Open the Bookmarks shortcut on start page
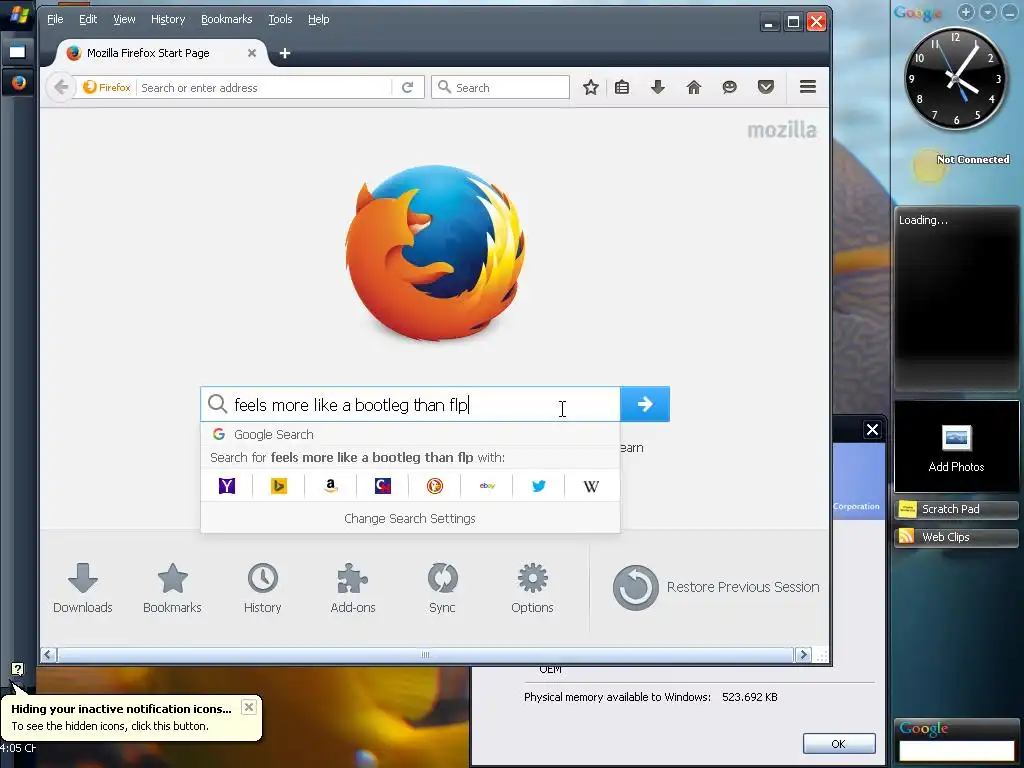This screenshot has width=1024, height=768. coord(172,588)
